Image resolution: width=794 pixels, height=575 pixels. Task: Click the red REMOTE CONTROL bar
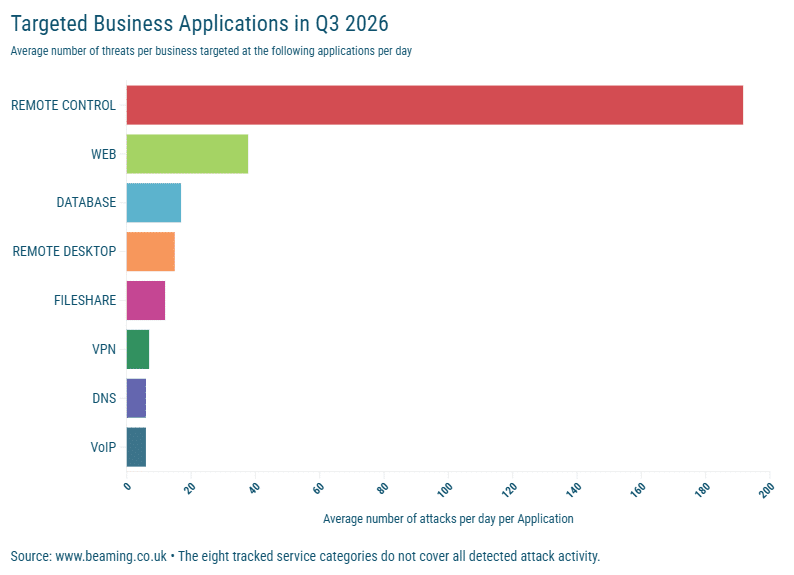pos(434,105)
